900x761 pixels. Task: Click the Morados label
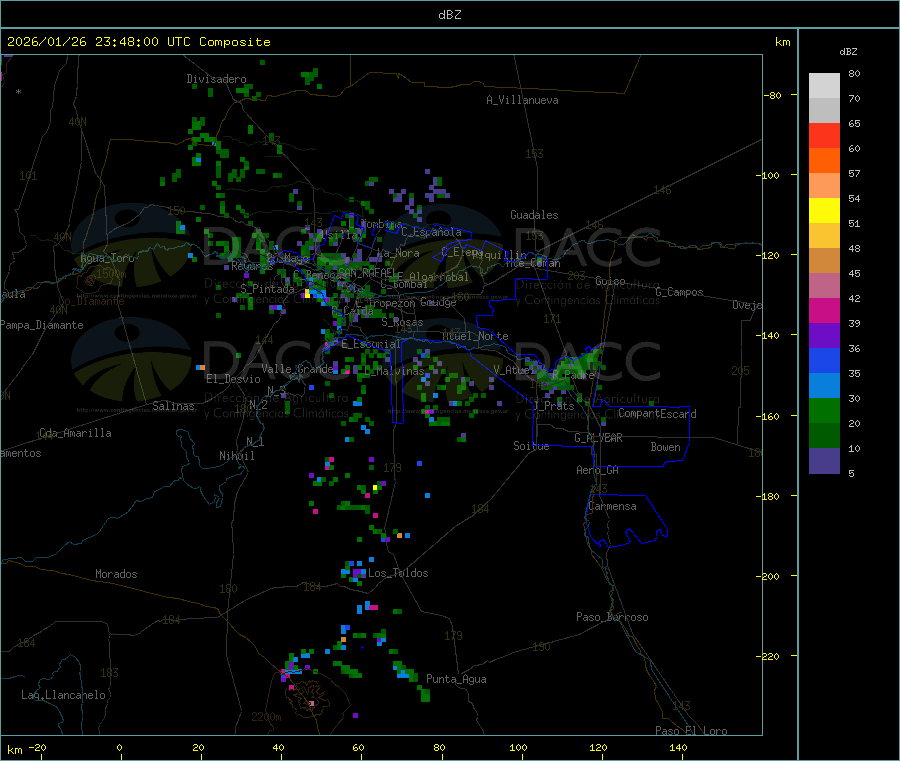(x=116, y=574)
